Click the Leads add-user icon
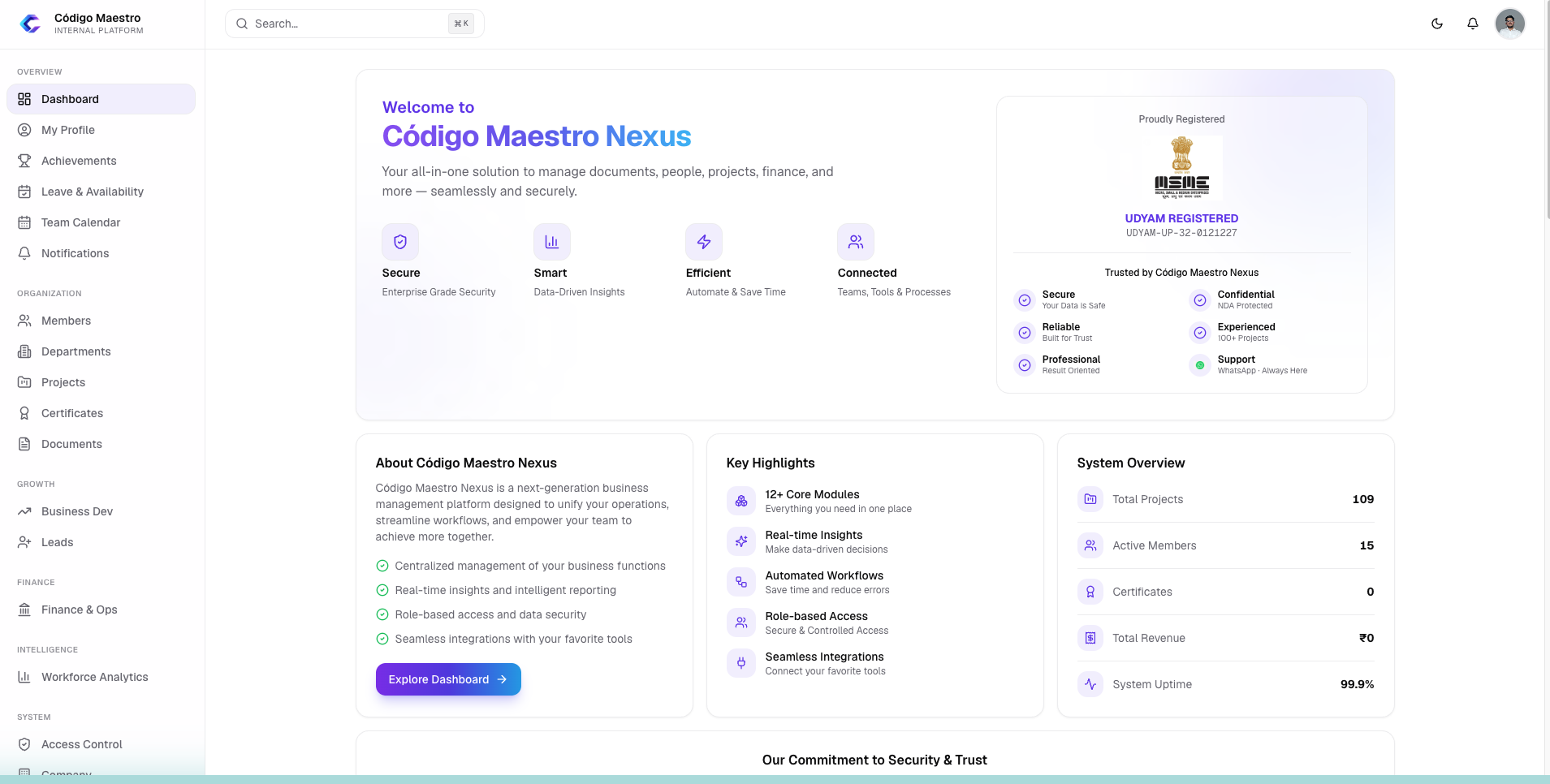Viewport: 1550px width, 784px height. point(24,542)
